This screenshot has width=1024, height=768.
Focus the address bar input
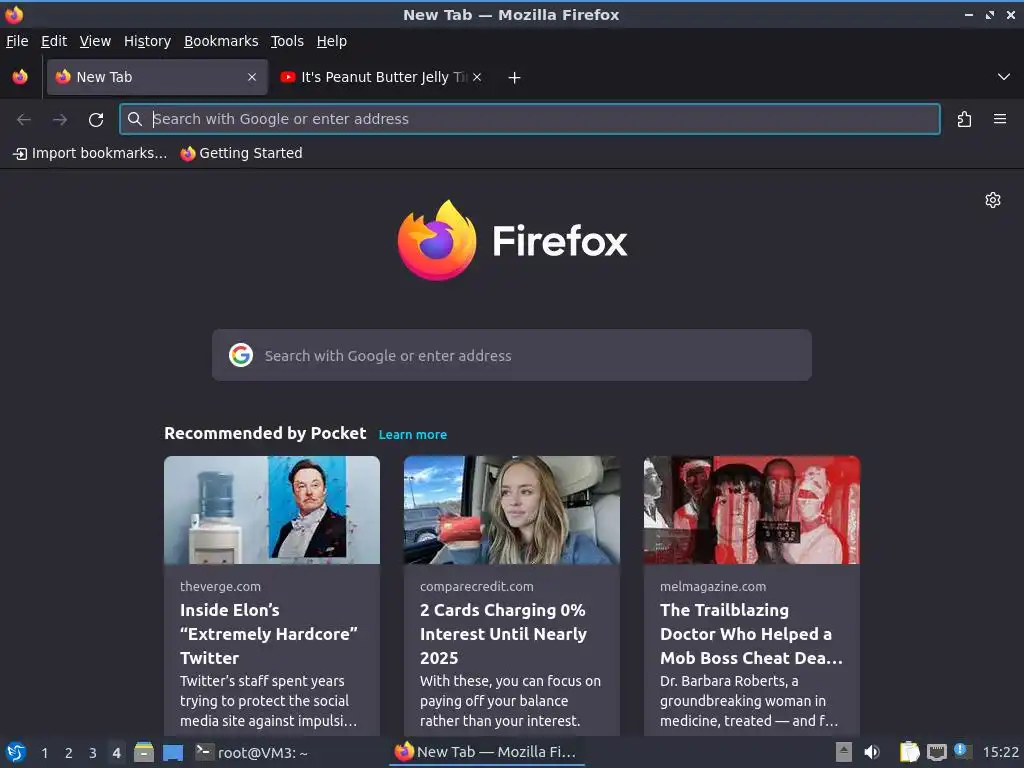pos(530,119)
